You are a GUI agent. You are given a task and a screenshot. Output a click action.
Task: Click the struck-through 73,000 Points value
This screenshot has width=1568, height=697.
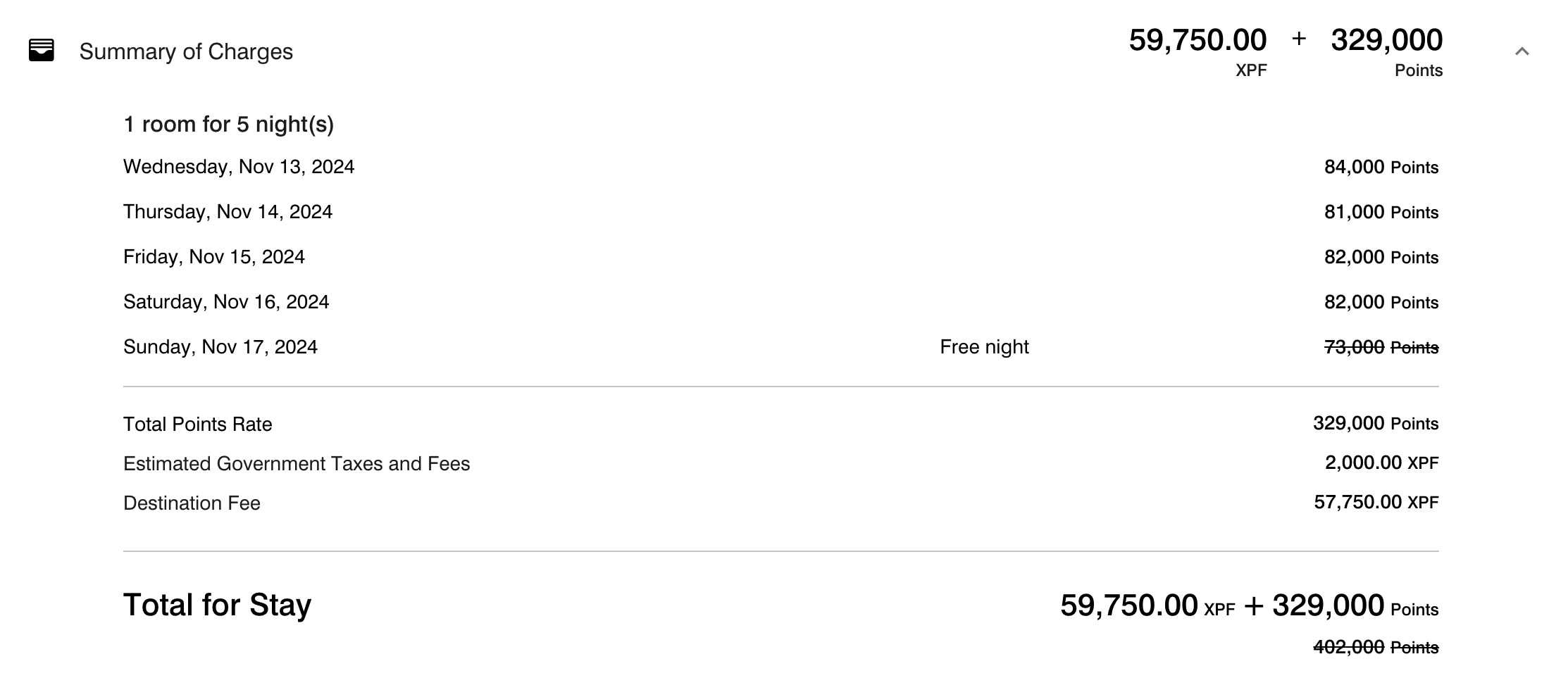click(1381, 347)
